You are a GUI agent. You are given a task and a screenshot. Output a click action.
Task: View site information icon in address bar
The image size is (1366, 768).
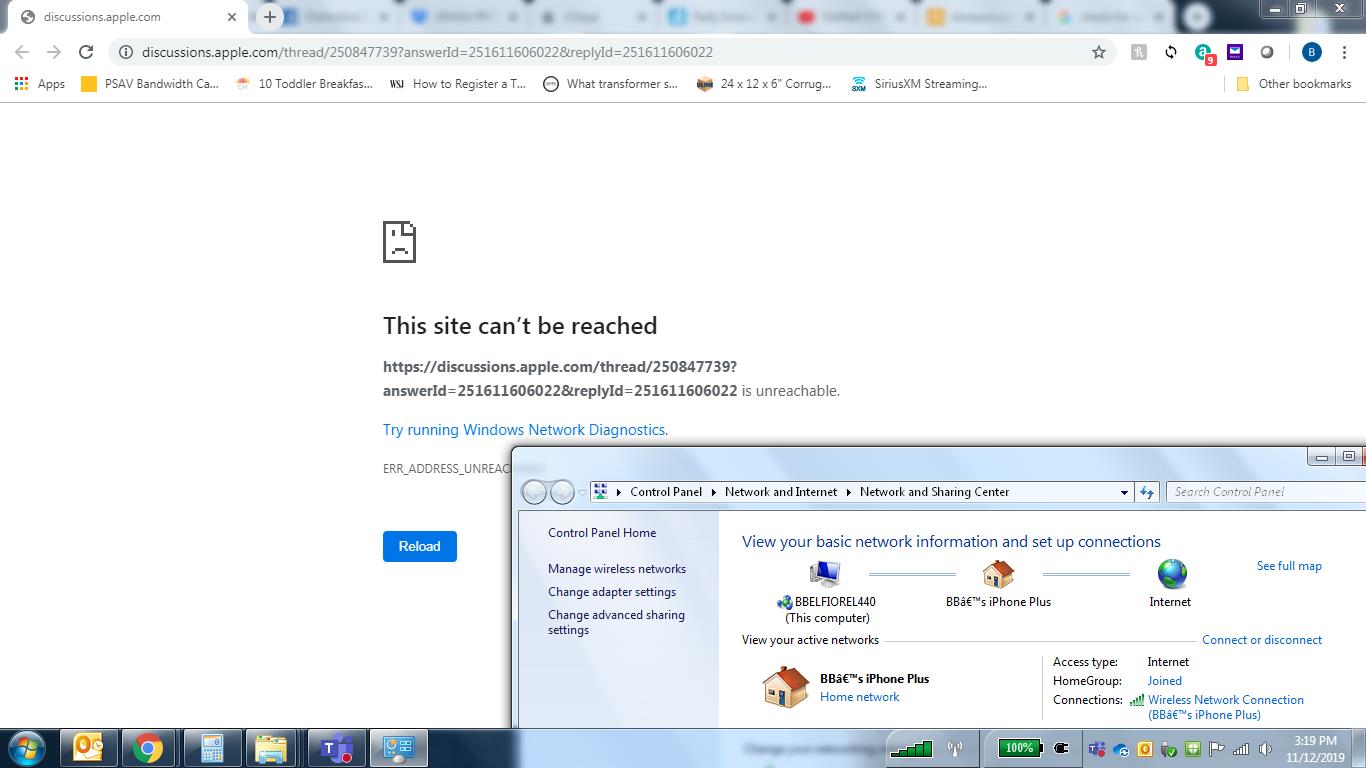point(125,52)
